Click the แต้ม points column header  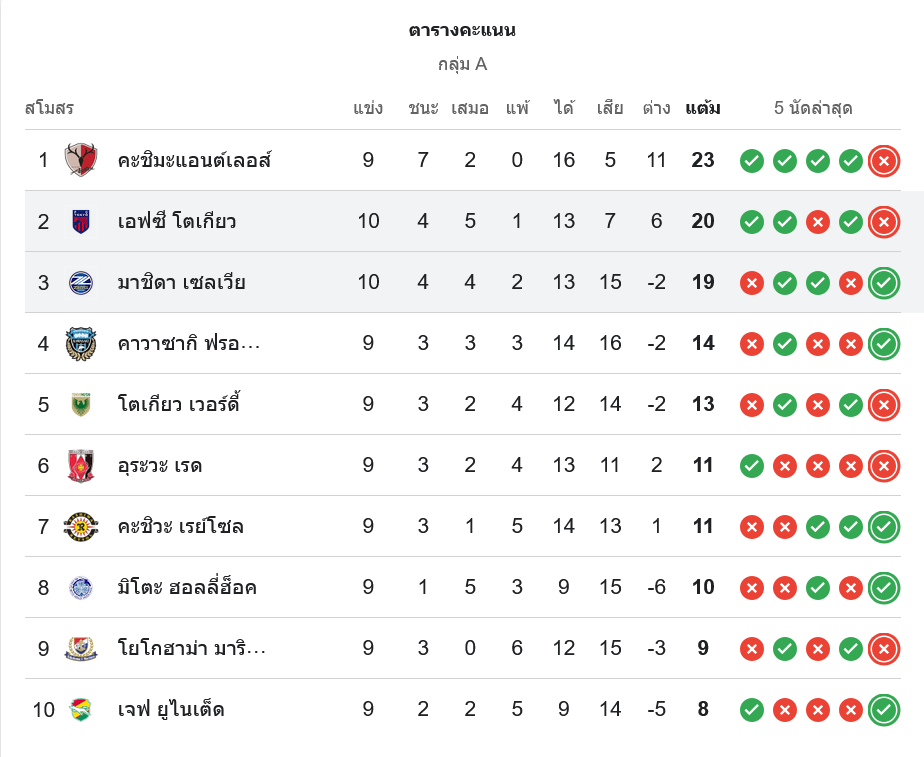[x=703, y=108]
